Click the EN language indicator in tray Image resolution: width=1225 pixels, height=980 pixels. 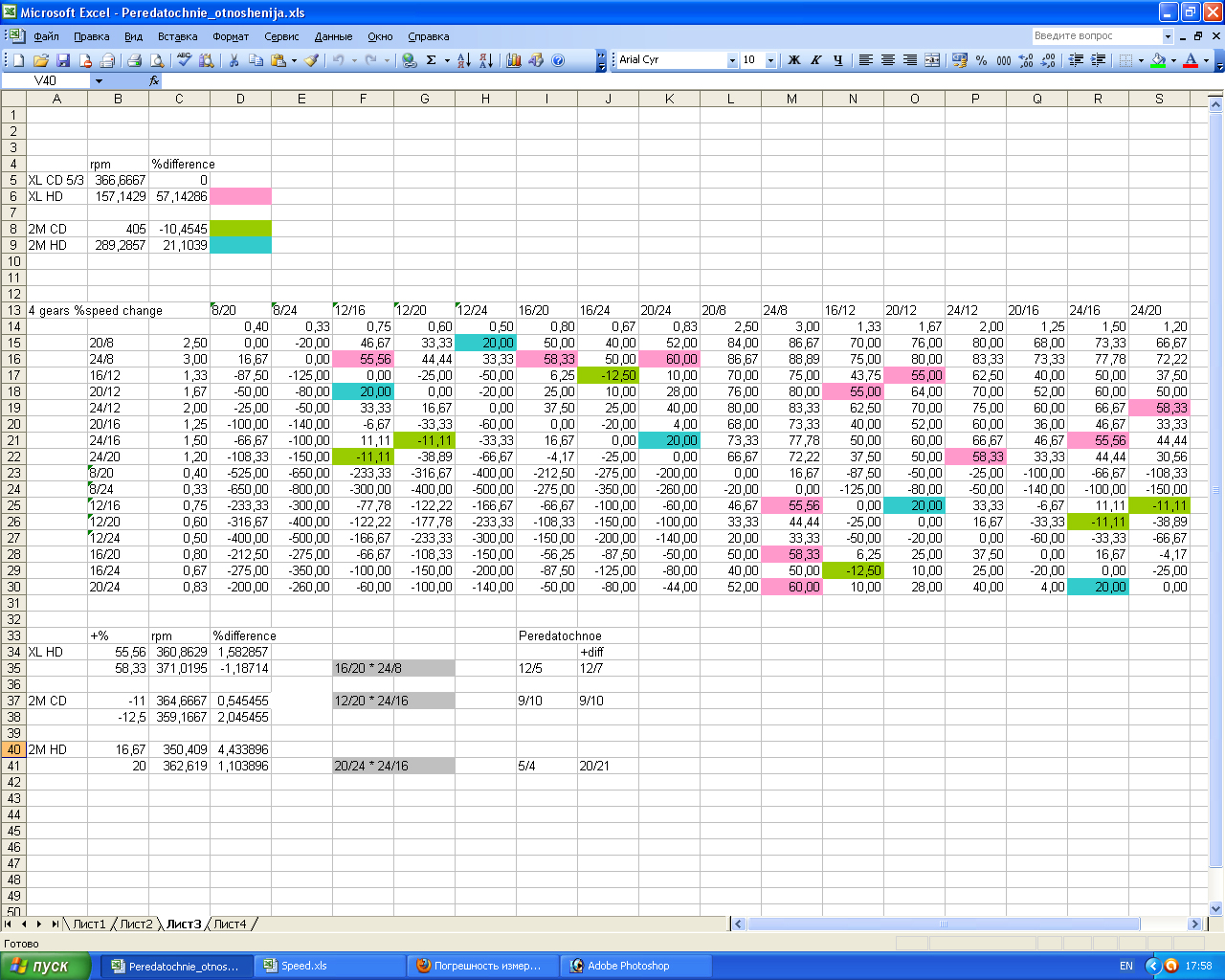click(1126, 966)
